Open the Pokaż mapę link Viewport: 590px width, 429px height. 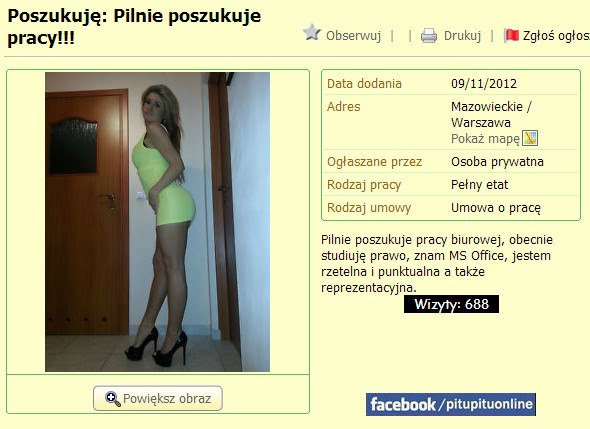coord(485,139)
